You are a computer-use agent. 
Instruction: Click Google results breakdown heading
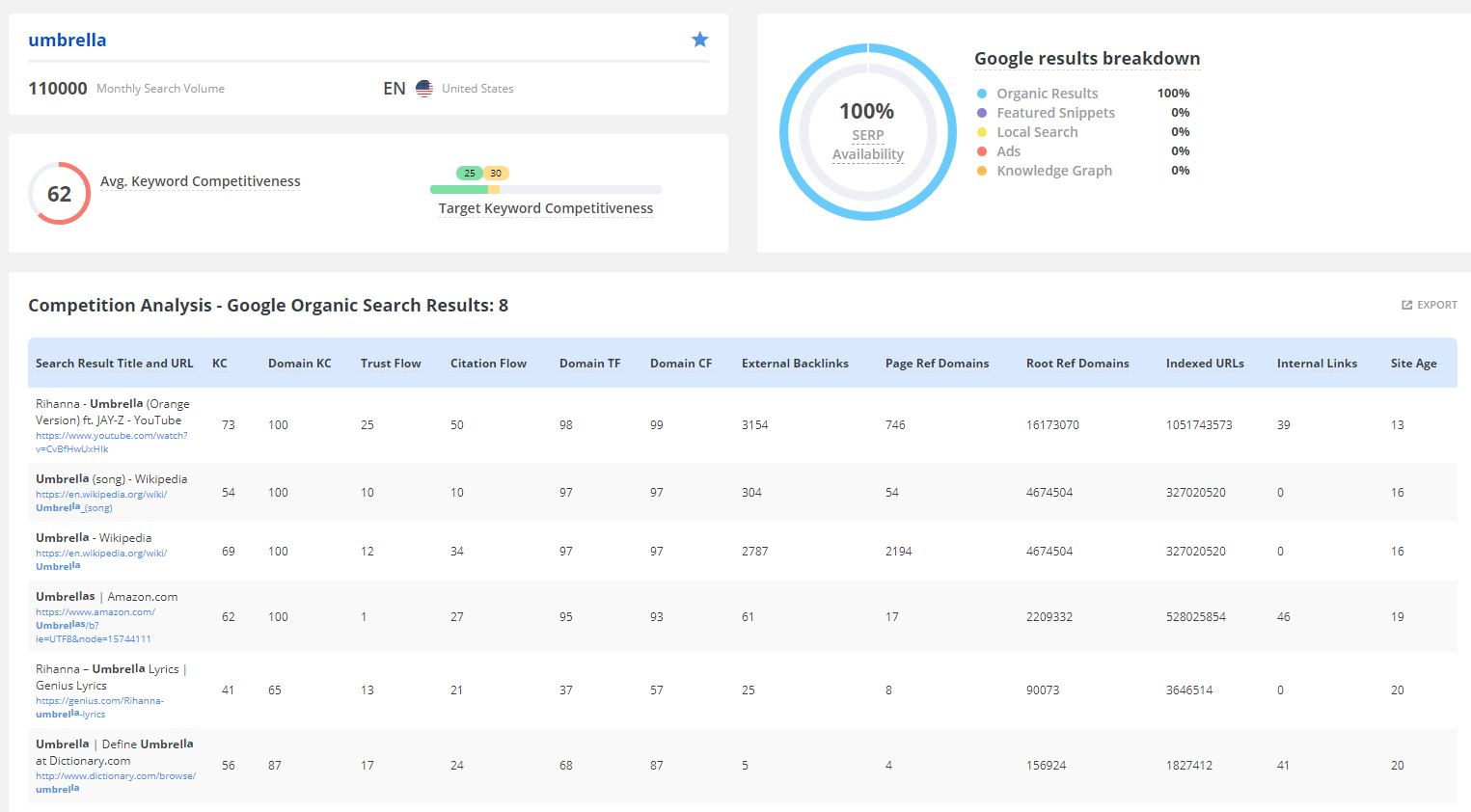pyautogui.click(x=1087, y=59)
